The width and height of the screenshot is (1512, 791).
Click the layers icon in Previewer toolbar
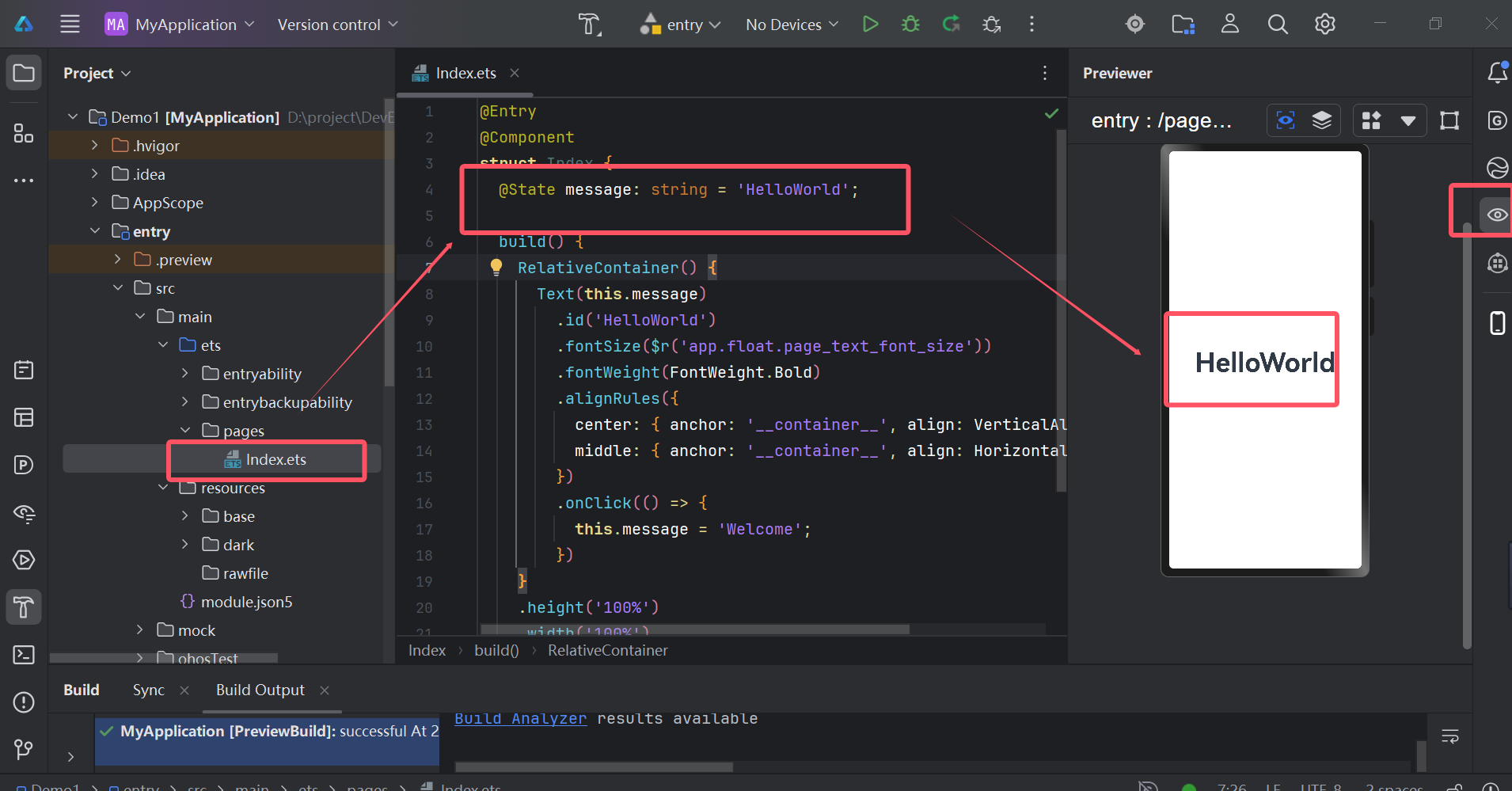[x=1322, y=120]
